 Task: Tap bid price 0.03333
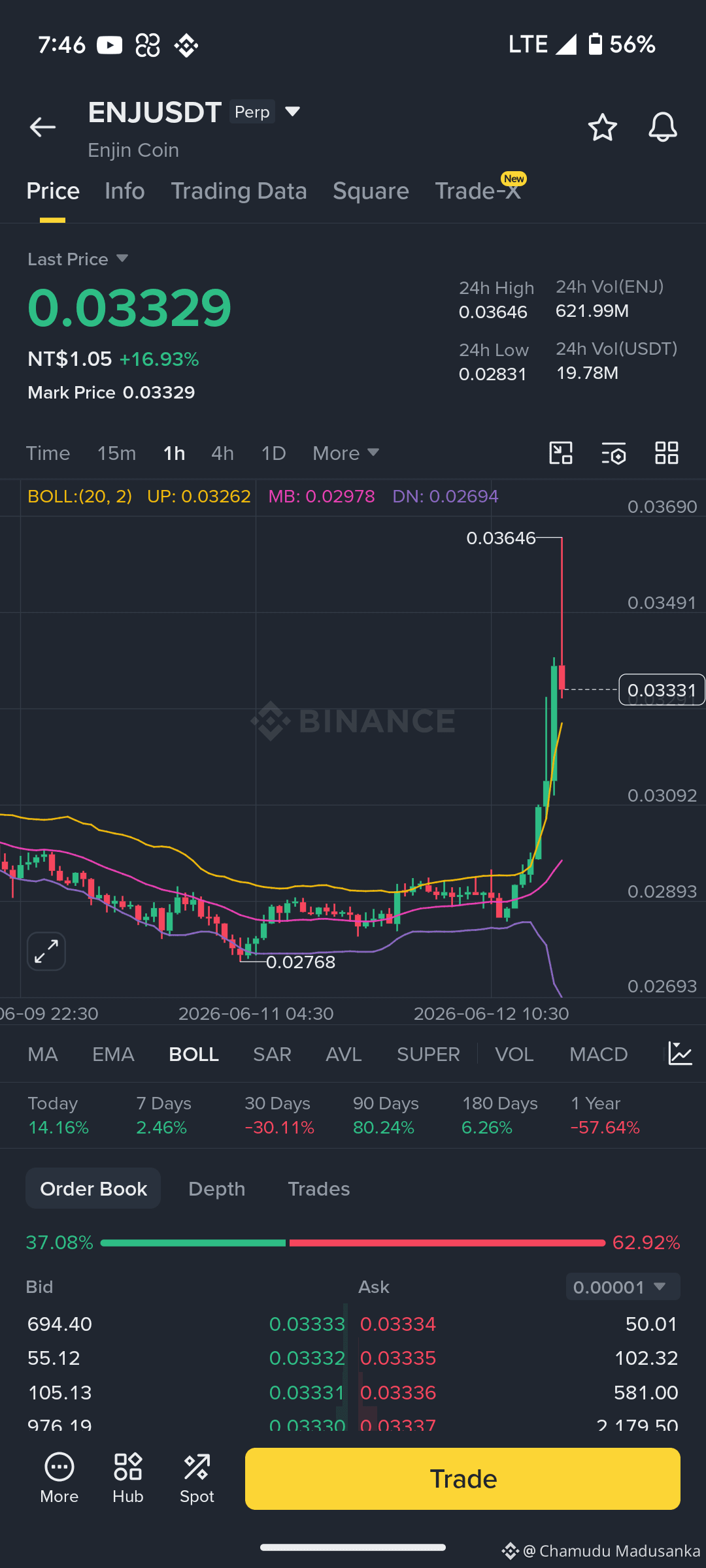point(307,1324)
